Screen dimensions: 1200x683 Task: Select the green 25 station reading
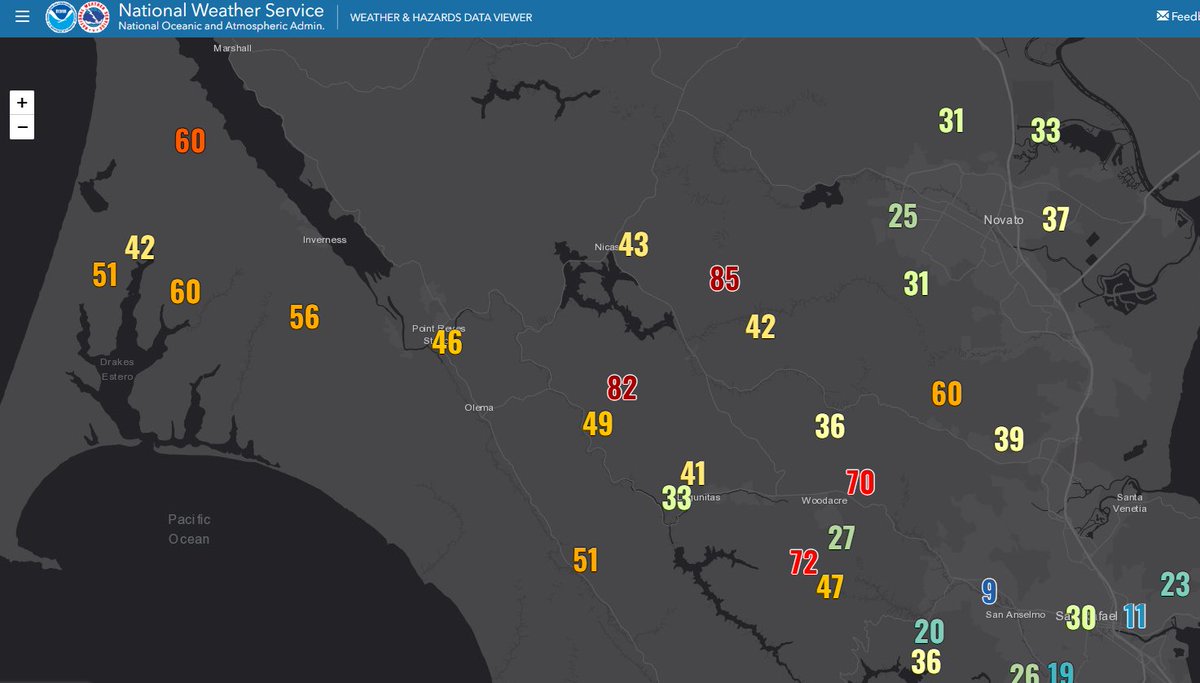coord(903,216)
